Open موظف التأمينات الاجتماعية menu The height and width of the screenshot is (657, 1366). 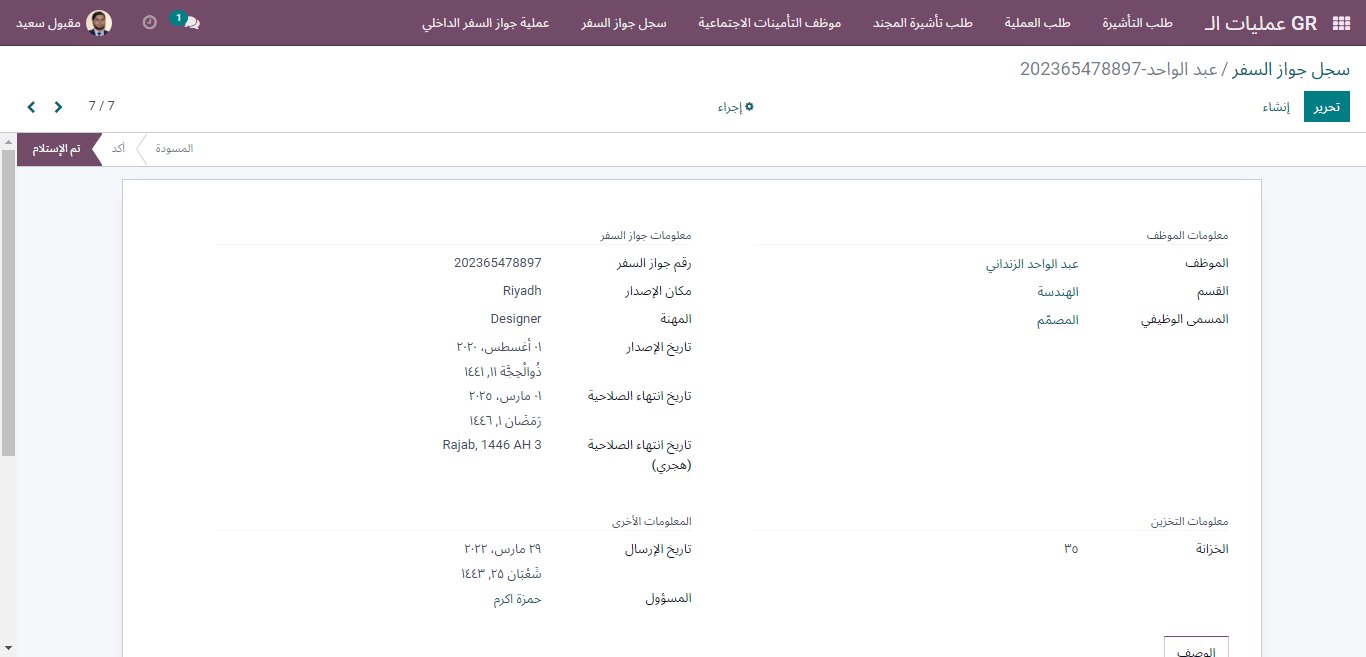tap(770, 23)
